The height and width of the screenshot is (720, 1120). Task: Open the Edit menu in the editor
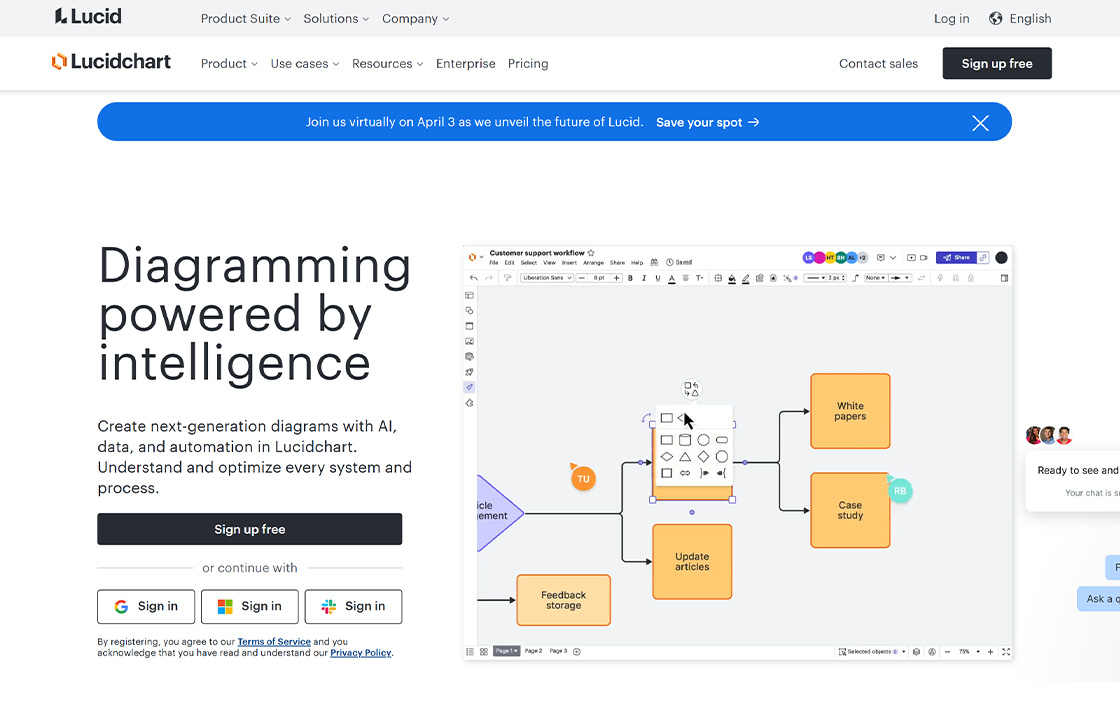tap(509, 263)
